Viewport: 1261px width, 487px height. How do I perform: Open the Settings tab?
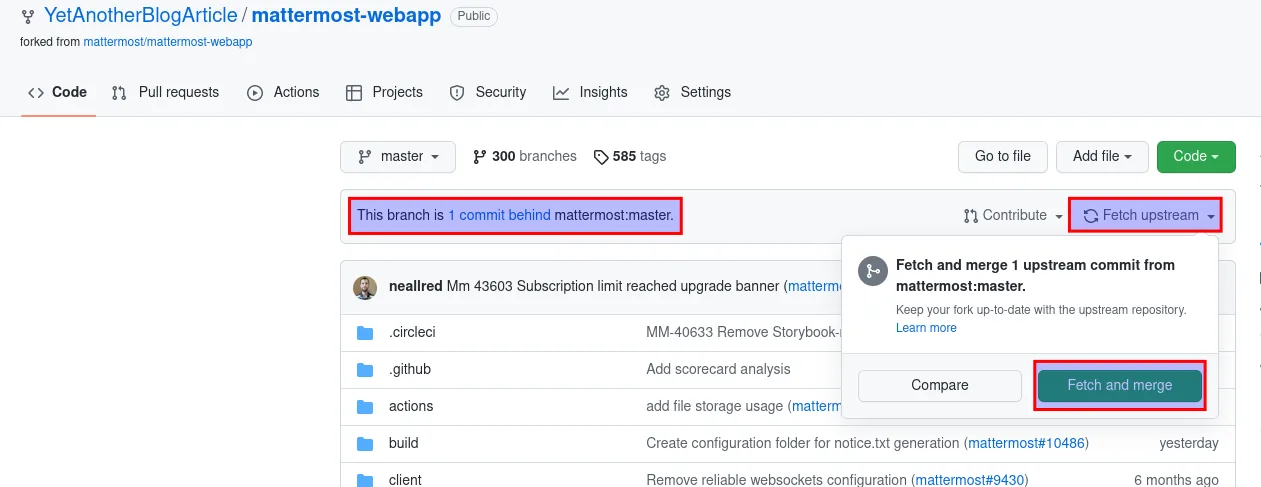click(x=692, y=92)
